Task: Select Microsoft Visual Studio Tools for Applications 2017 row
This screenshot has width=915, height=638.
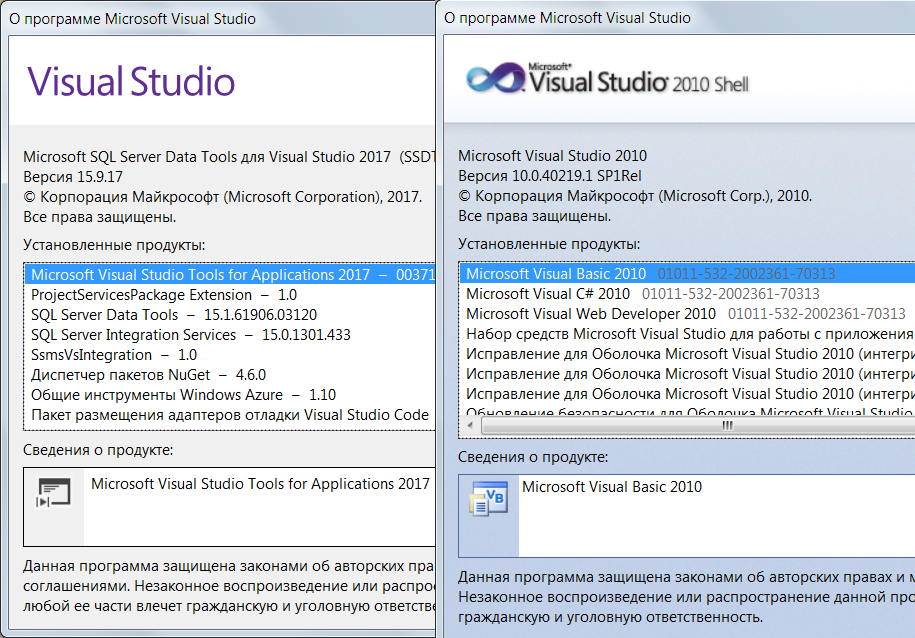Action: click(x=231, y=274)
